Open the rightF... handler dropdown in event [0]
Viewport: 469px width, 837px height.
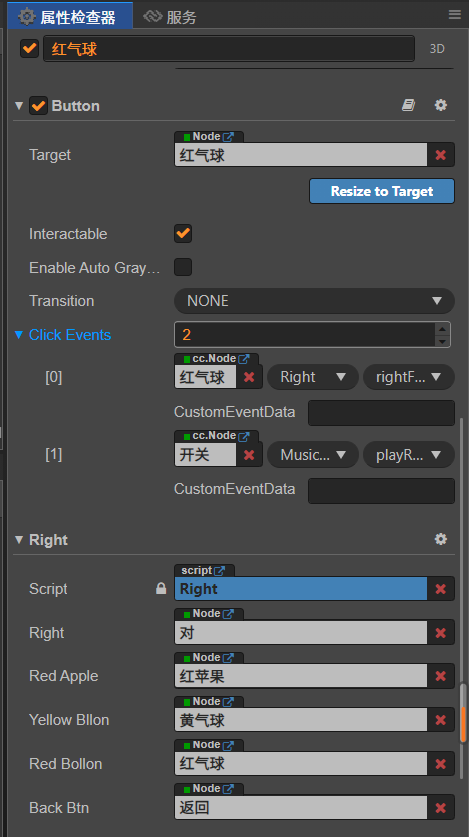coord(409,377)
